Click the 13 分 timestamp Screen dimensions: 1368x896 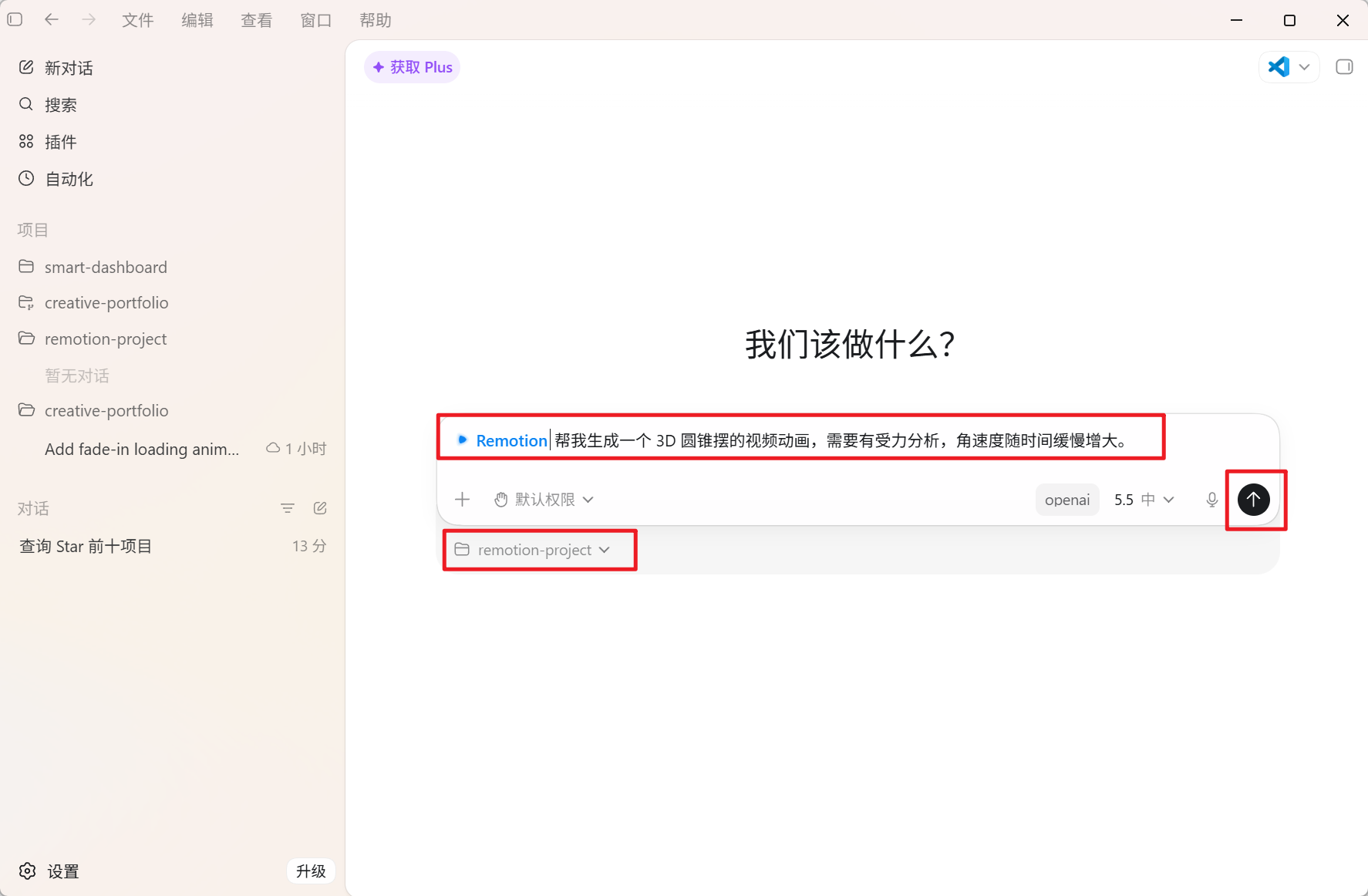(309, 546)
